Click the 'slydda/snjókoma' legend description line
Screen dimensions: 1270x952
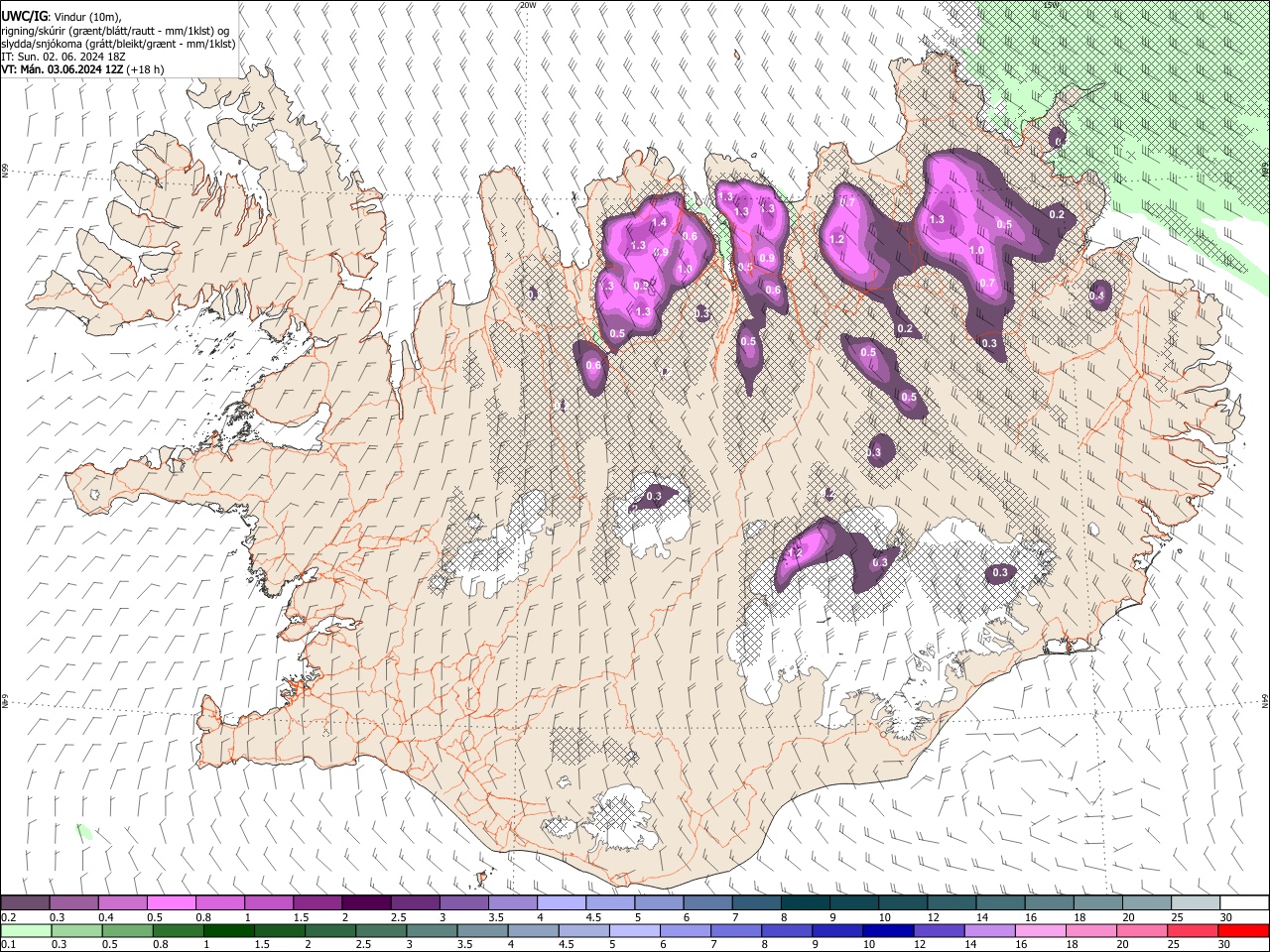pos(118,44)
